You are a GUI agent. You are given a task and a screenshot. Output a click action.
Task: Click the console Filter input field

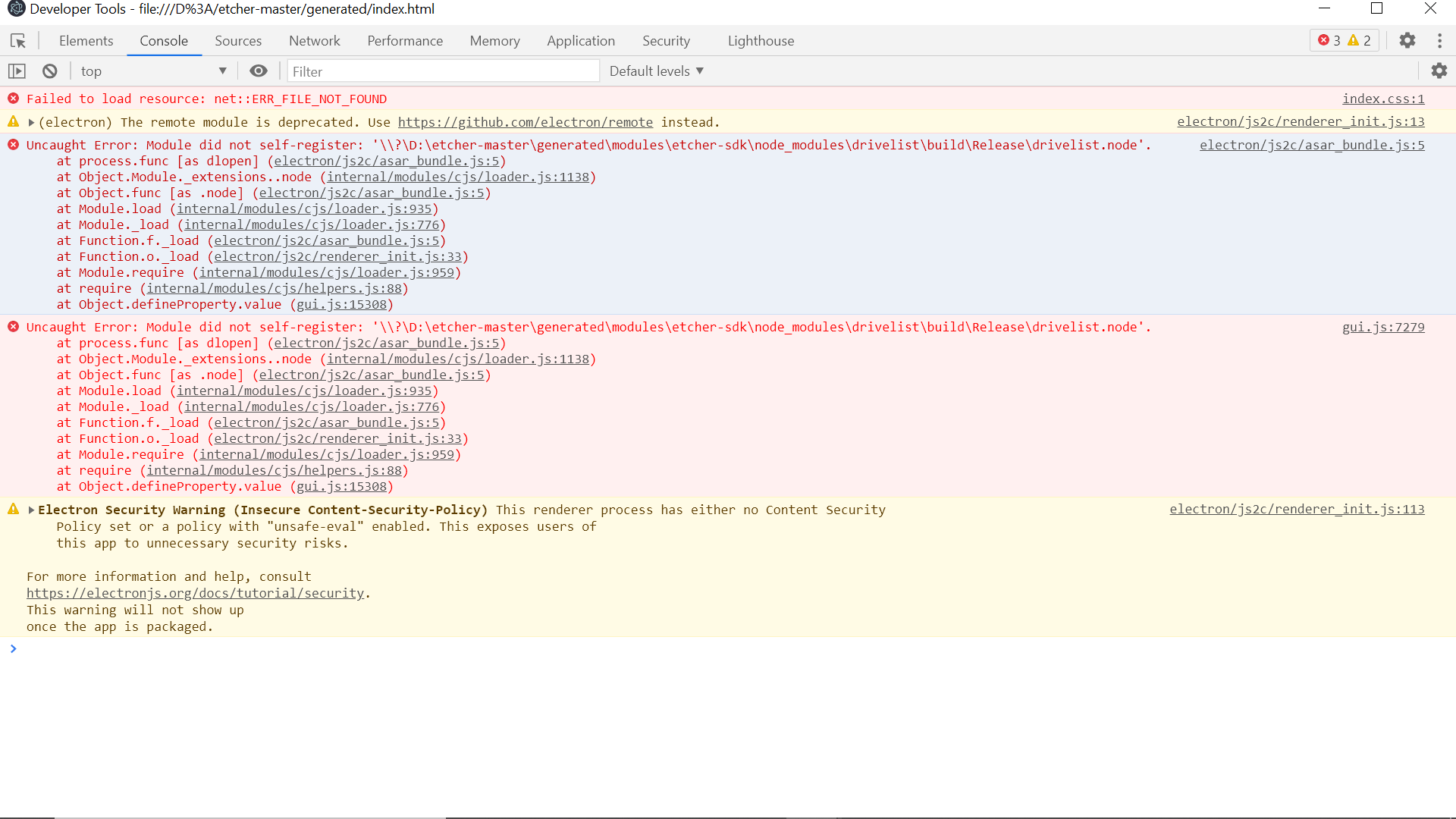point(444,71)
